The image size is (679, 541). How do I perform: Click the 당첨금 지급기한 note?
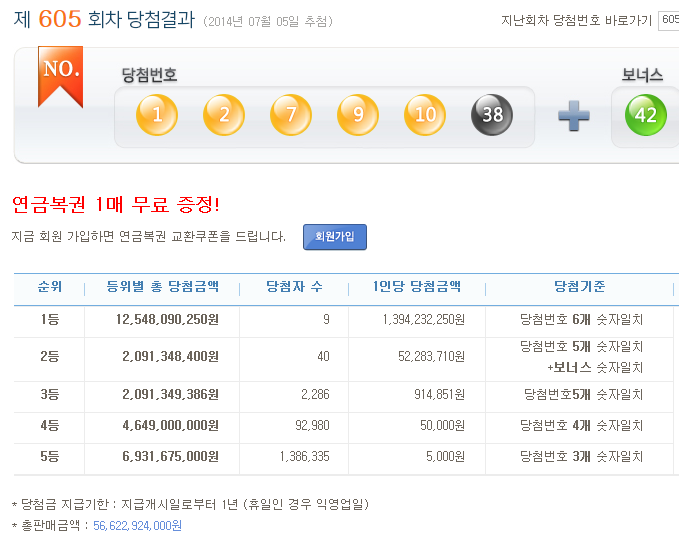[191, 504]
